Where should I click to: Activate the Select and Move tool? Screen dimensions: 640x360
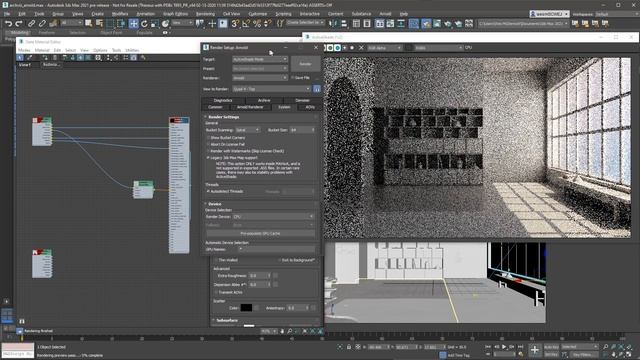[133, 24]
